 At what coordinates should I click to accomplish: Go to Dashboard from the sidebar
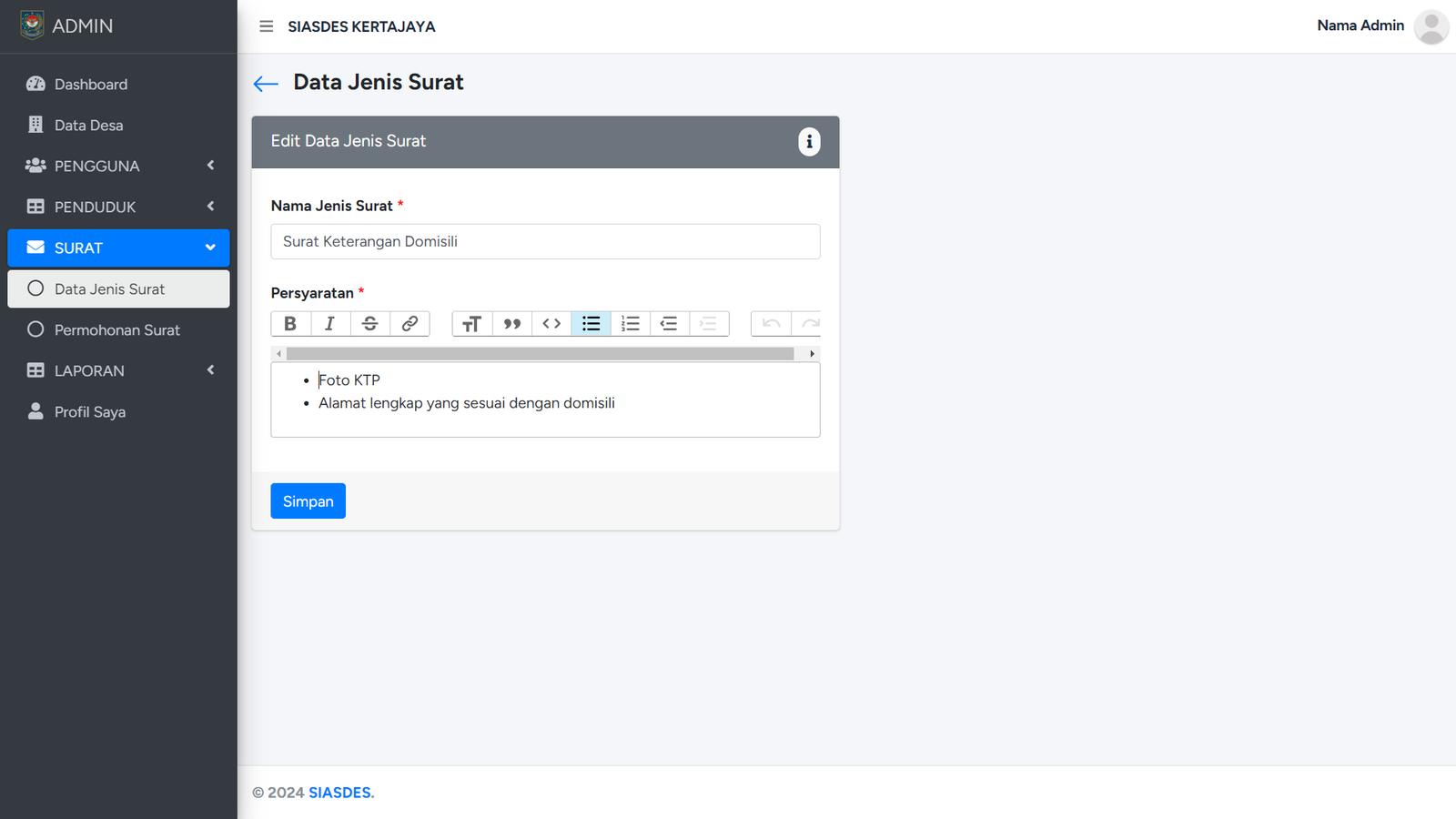91,84
